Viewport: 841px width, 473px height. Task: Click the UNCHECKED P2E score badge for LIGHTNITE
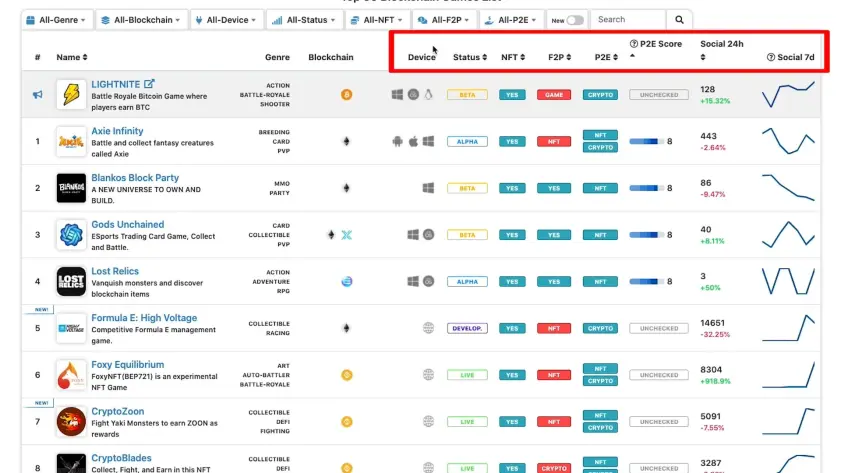point(659,95)
